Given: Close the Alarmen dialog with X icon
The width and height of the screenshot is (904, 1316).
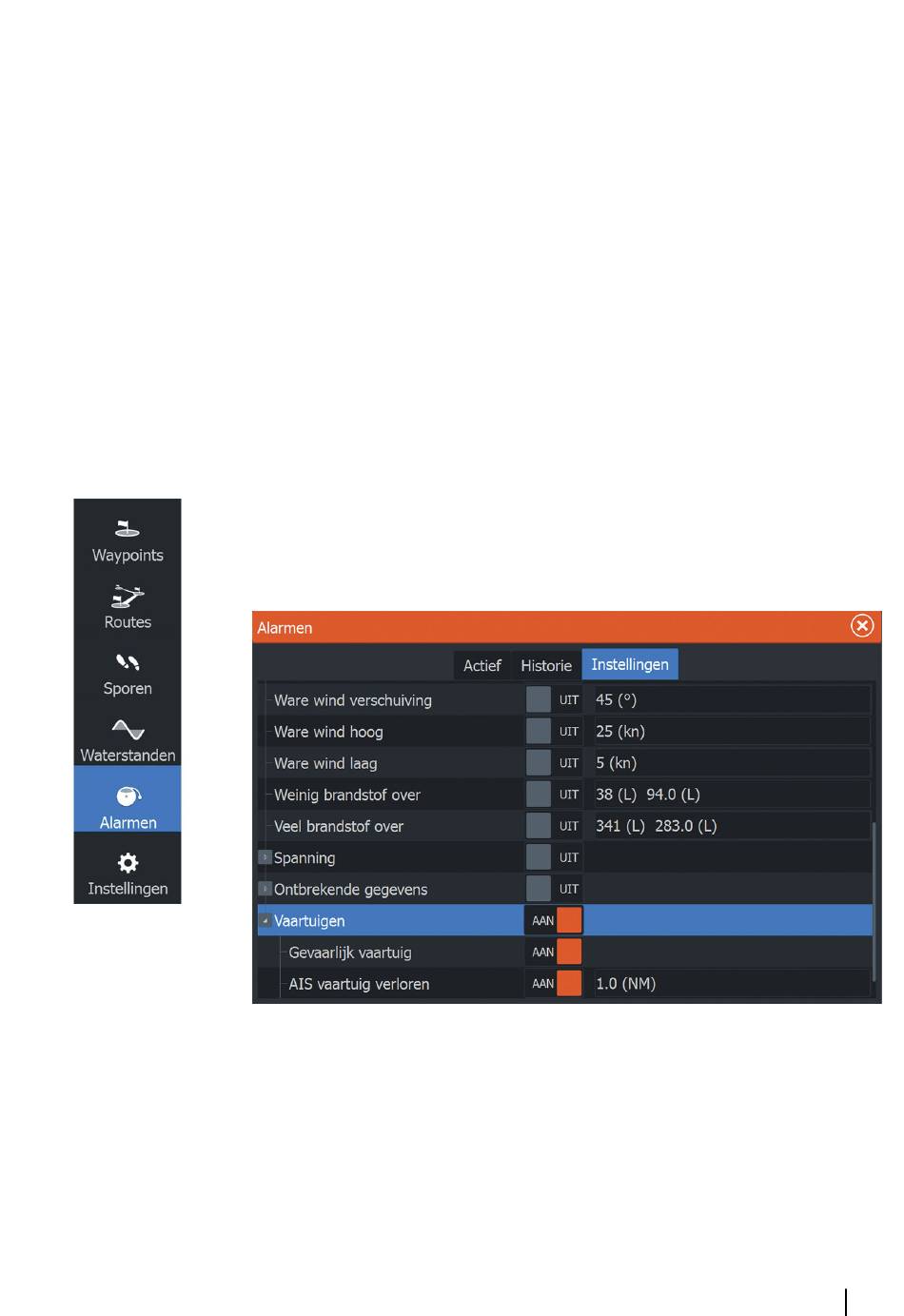Looking at the screenshot, I should [x=862, y=626].
